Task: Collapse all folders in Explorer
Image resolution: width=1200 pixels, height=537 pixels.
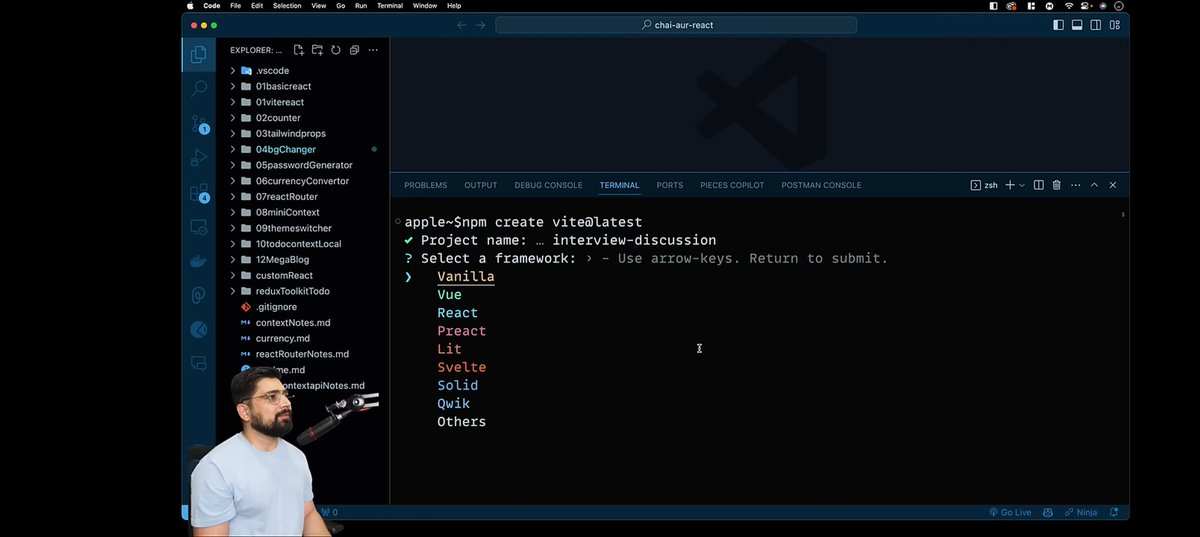Action: pyautogui.click(x=354, y=50)
